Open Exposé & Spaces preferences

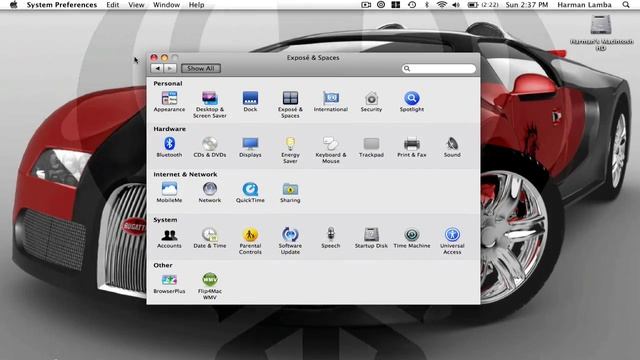pos(290,104)
